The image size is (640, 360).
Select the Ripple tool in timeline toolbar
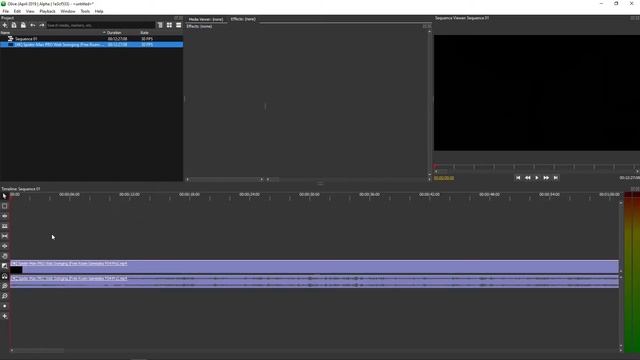[5, 216]
